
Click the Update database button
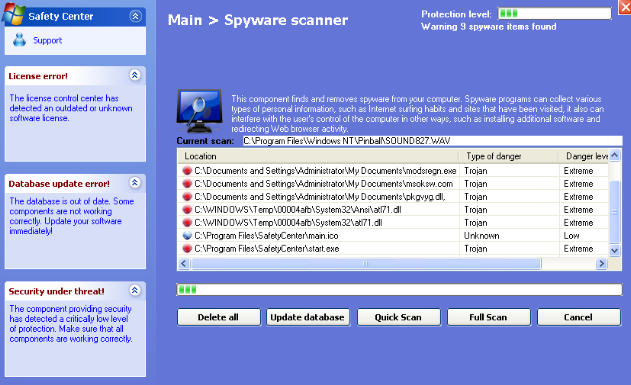pyautogui.click(x=307, y=317)
